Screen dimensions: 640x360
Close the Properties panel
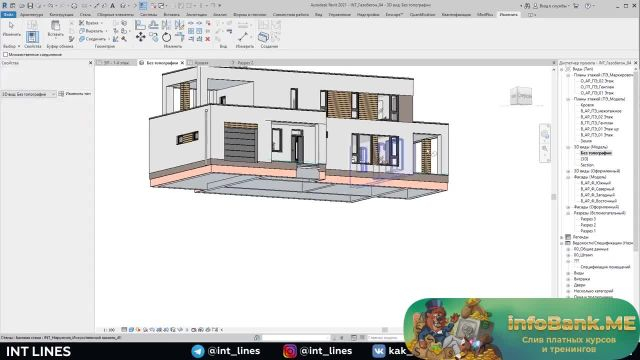click(x=91, y=63)
